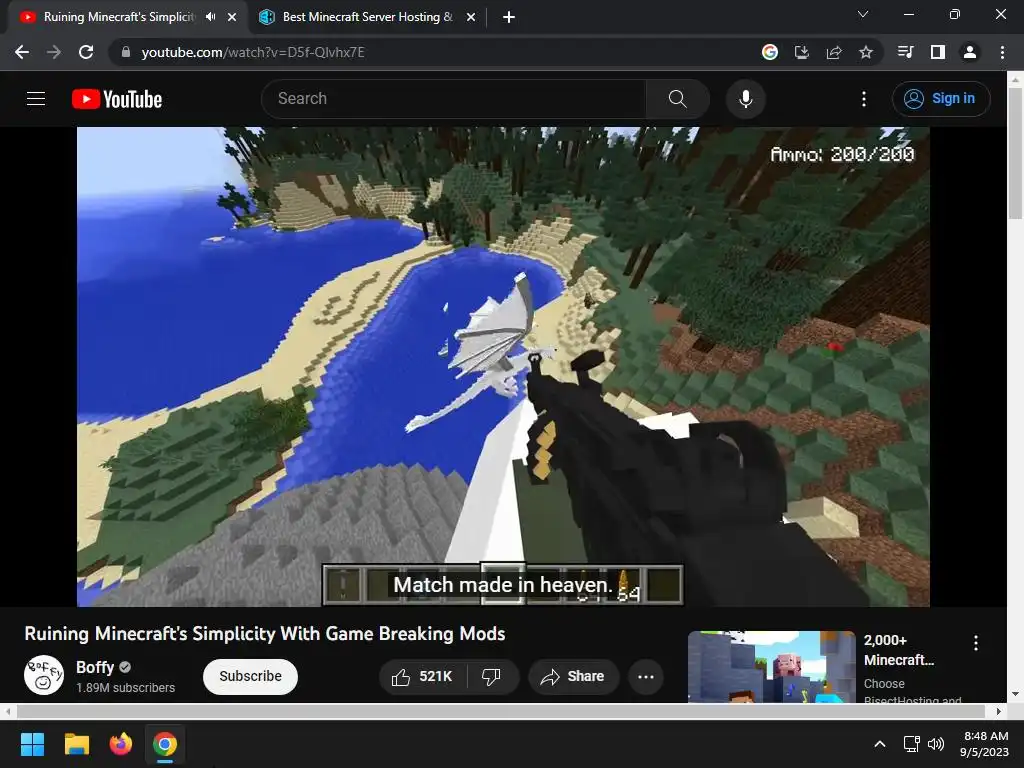
Task: Like the video with thumbs up
Action: click(x=423, y=677)
